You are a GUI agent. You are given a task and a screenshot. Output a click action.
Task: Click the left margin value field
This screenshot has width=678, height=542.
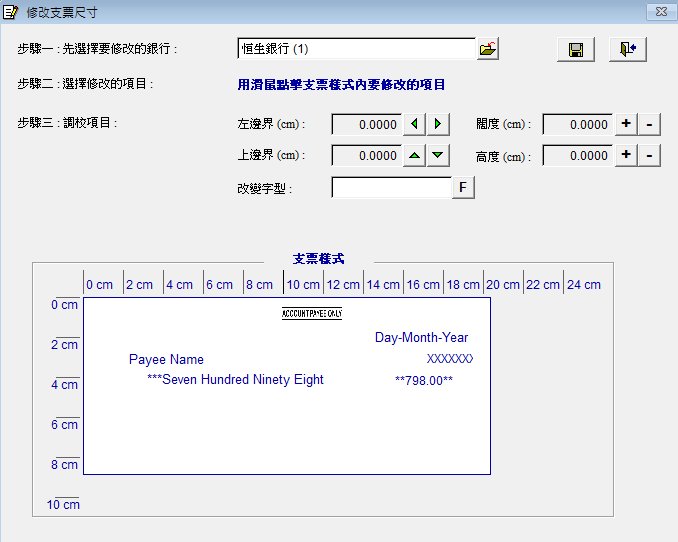(366, 125)
